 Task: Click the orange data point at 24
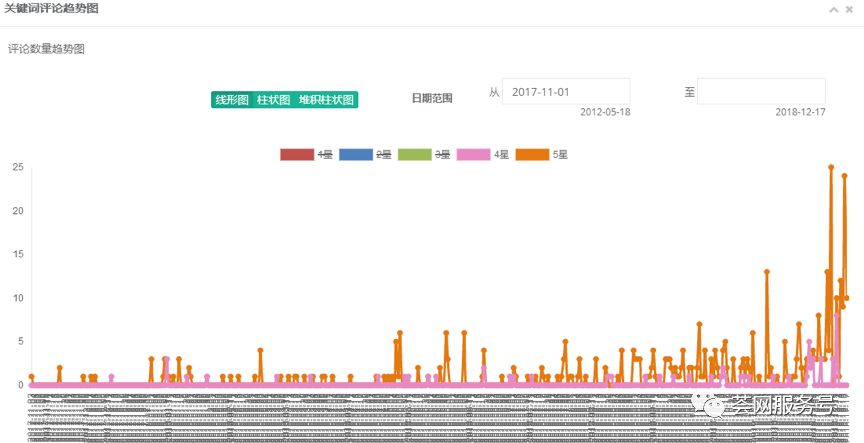tap(844, 176)
